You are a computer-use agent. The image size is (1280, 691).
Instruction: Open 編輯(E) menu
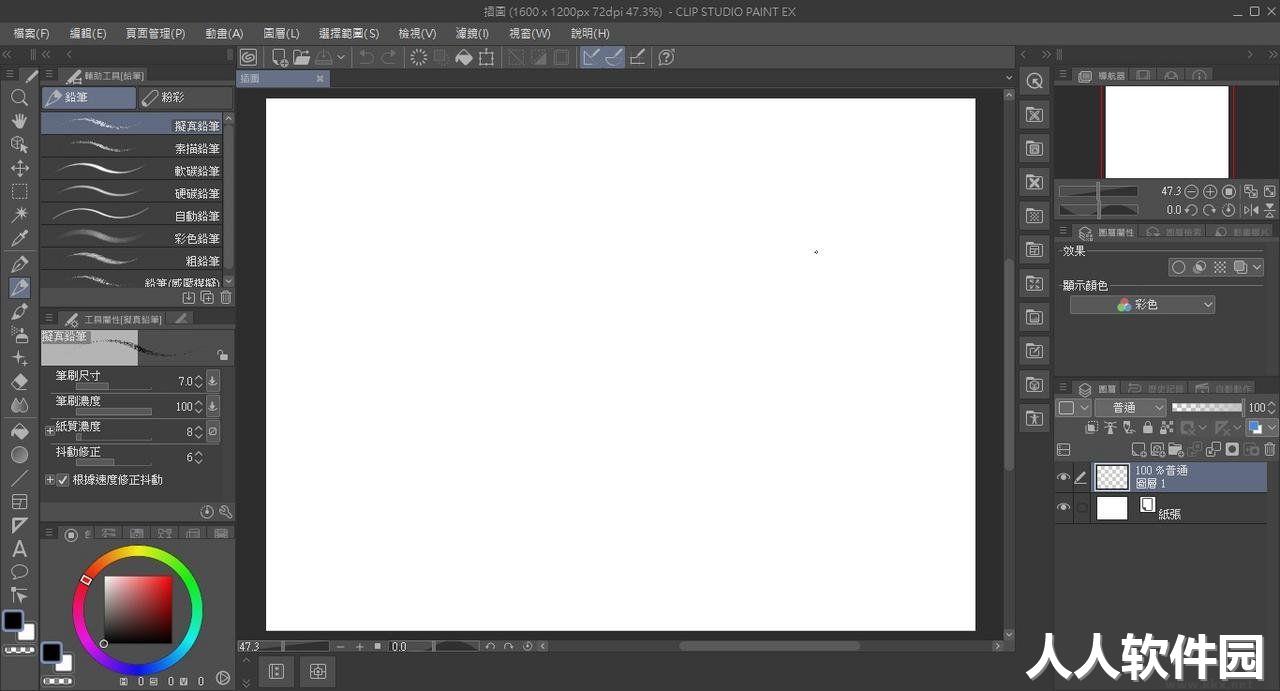tap(88, 33)
